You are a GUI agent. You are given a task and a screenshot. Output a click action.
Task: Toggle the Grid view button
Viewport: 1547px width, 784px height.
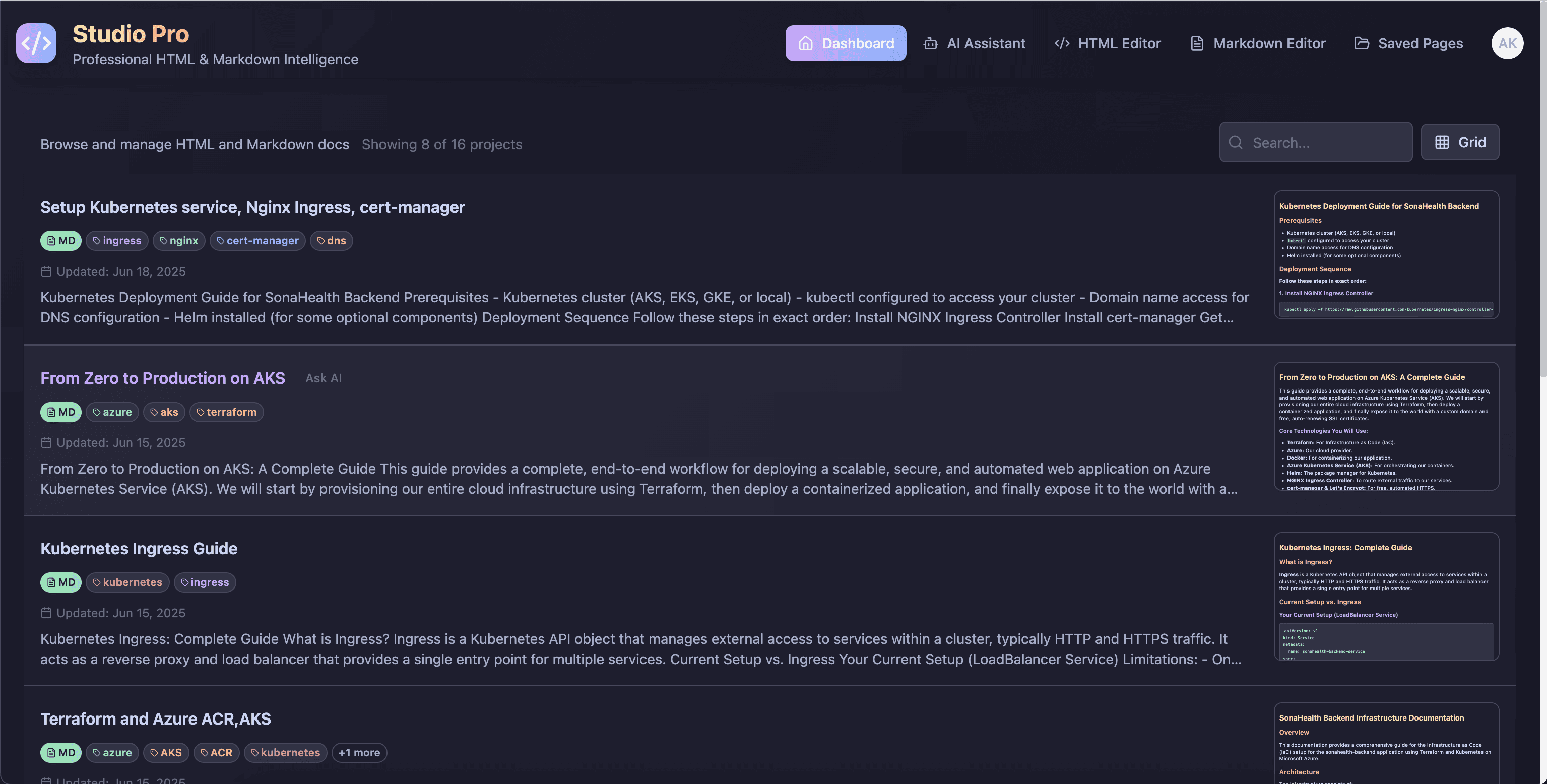point(1459,142)
